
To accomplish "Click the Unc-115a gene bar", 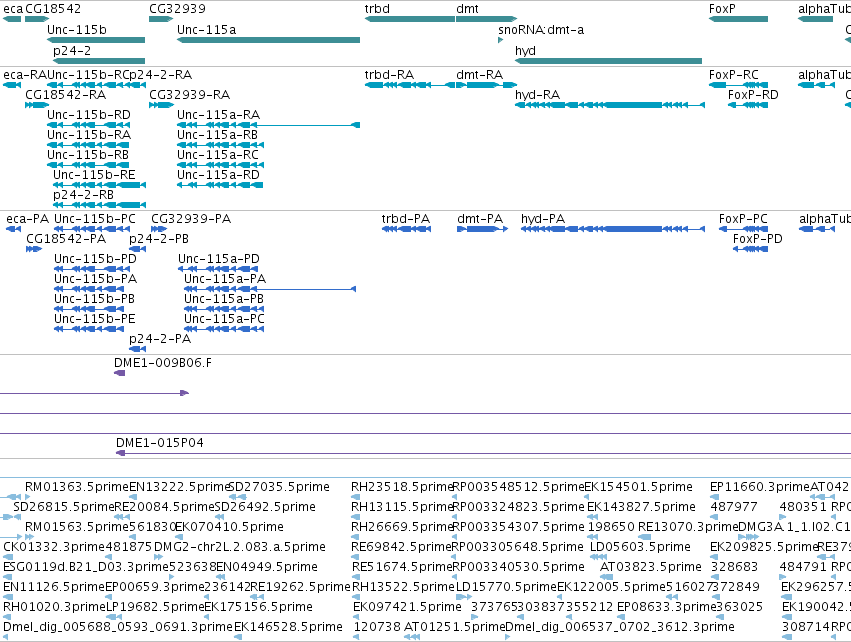I will 269,40.
